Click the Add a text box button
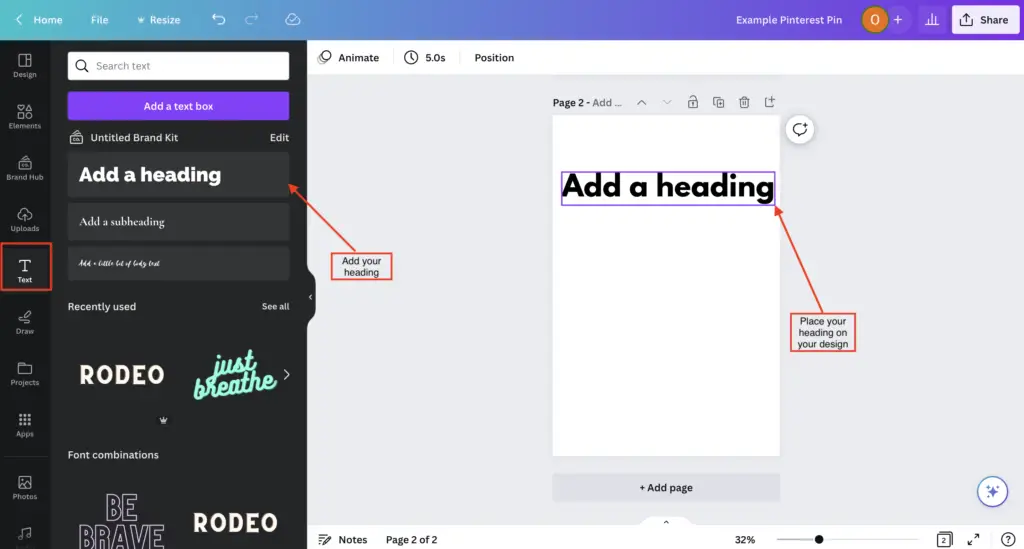 pos(178,106)
